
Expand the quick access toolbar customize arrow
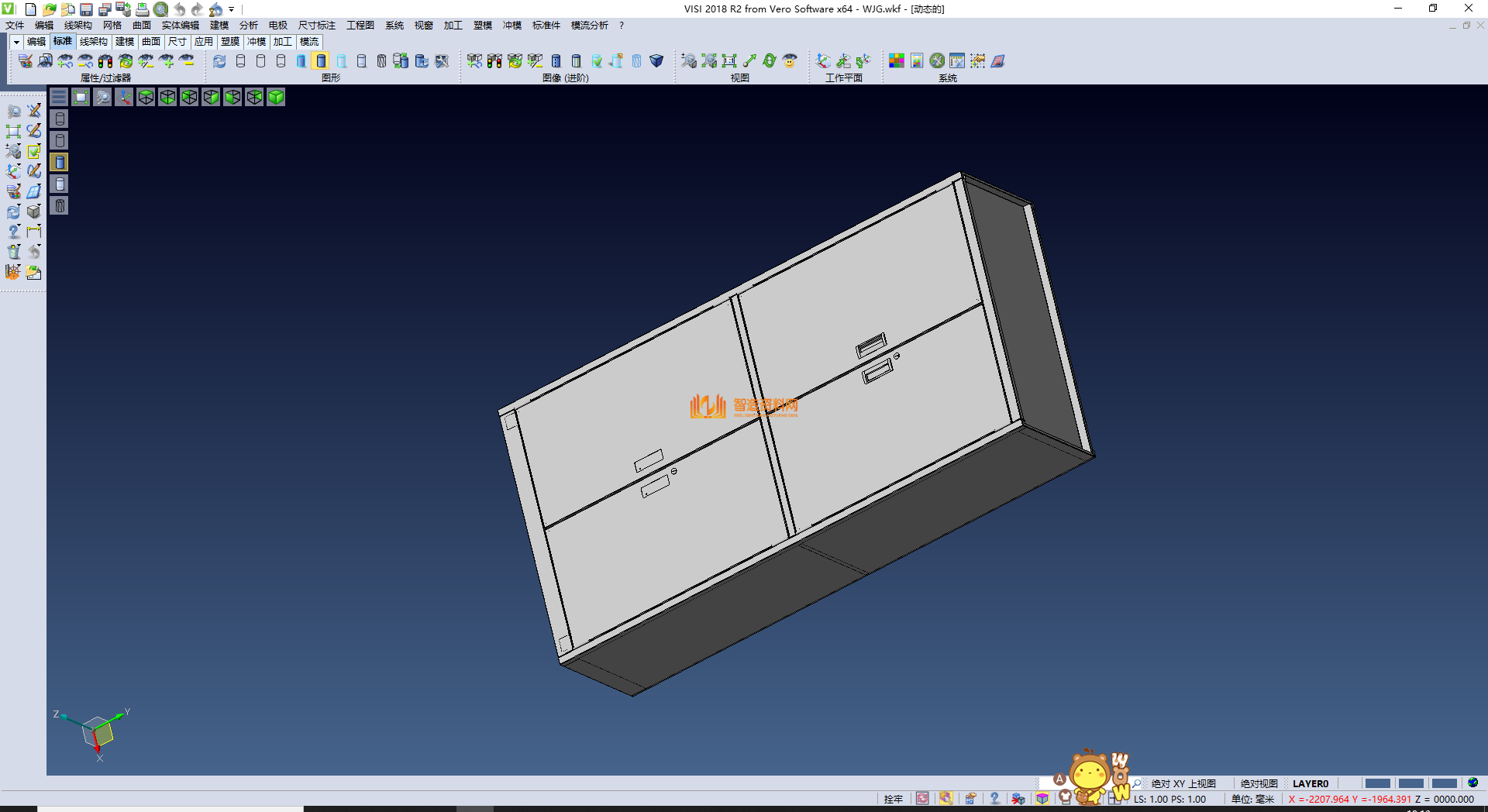[232, 9]
